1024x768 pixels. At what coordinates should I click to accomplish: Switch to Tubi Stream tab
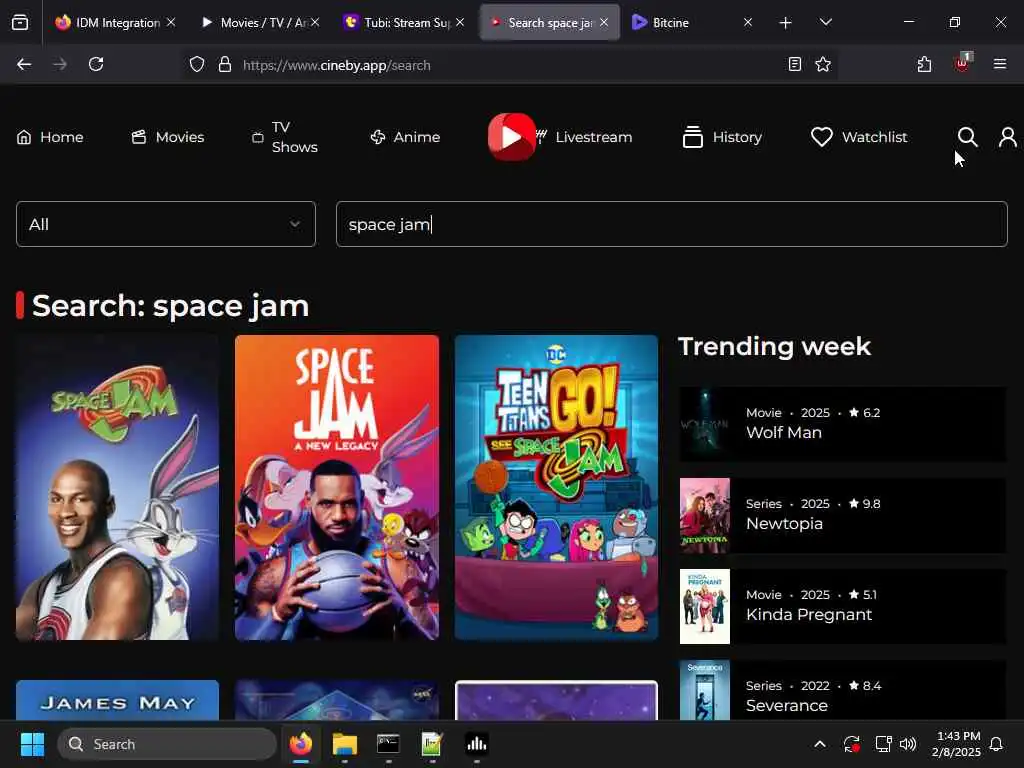(404, 22)
